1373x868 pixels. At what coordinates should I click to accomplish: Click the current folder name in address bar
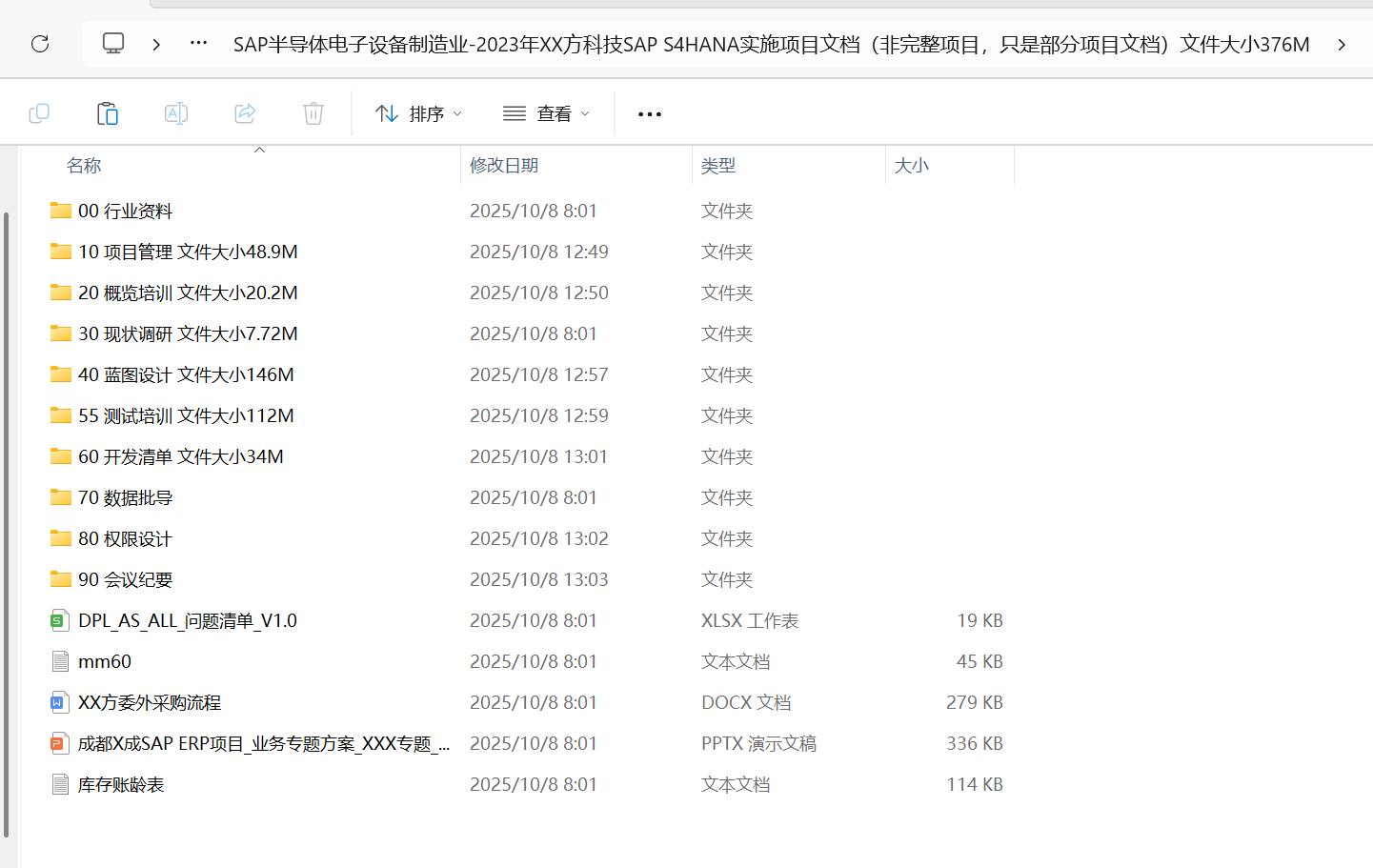tap(771, 45)
